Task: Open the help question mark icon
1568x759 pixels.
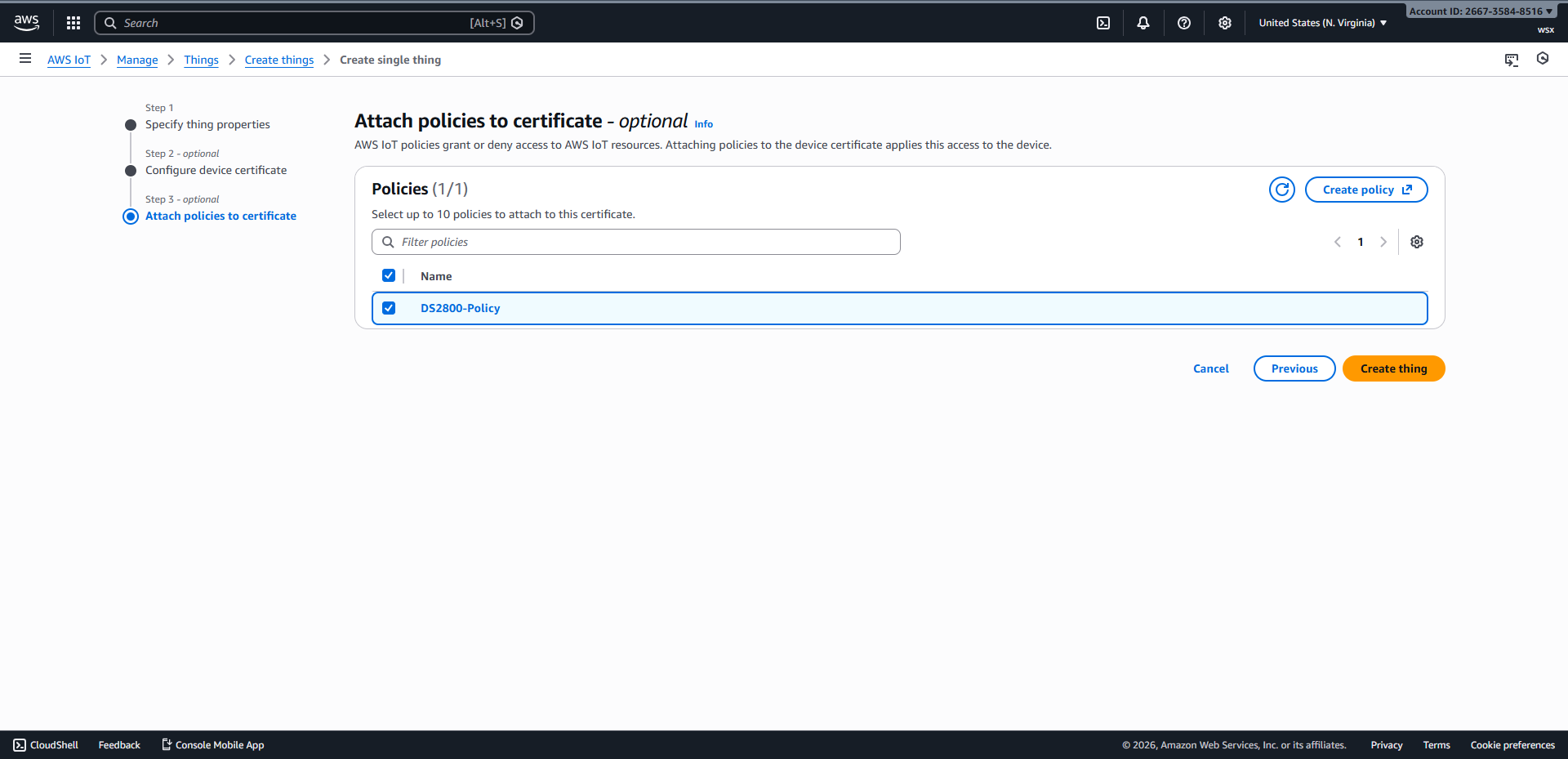Action: 1184,23
